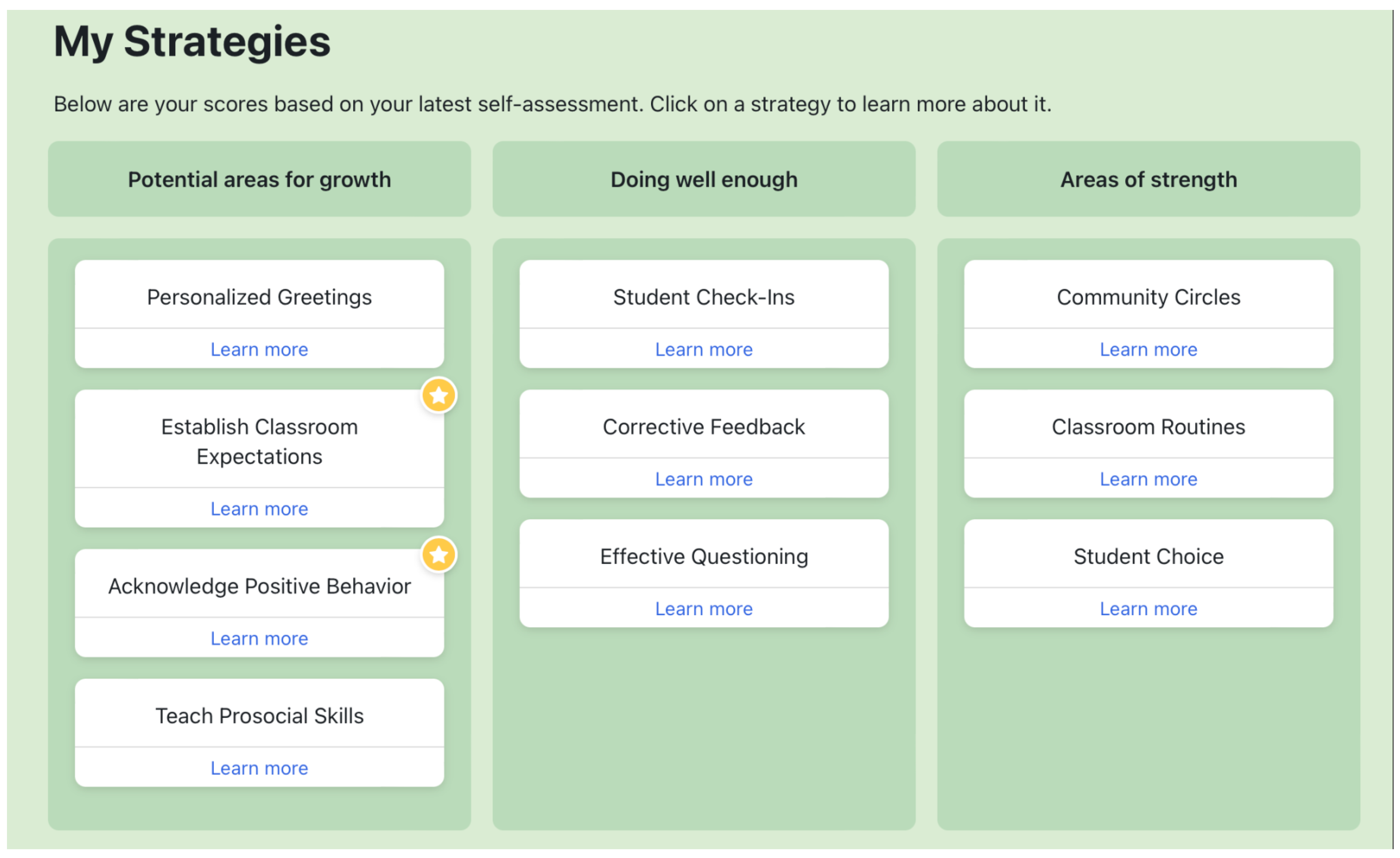Click Learn more under Student Check-Ins
This screenshot has height=858, width=1400.
coord(703,349)
